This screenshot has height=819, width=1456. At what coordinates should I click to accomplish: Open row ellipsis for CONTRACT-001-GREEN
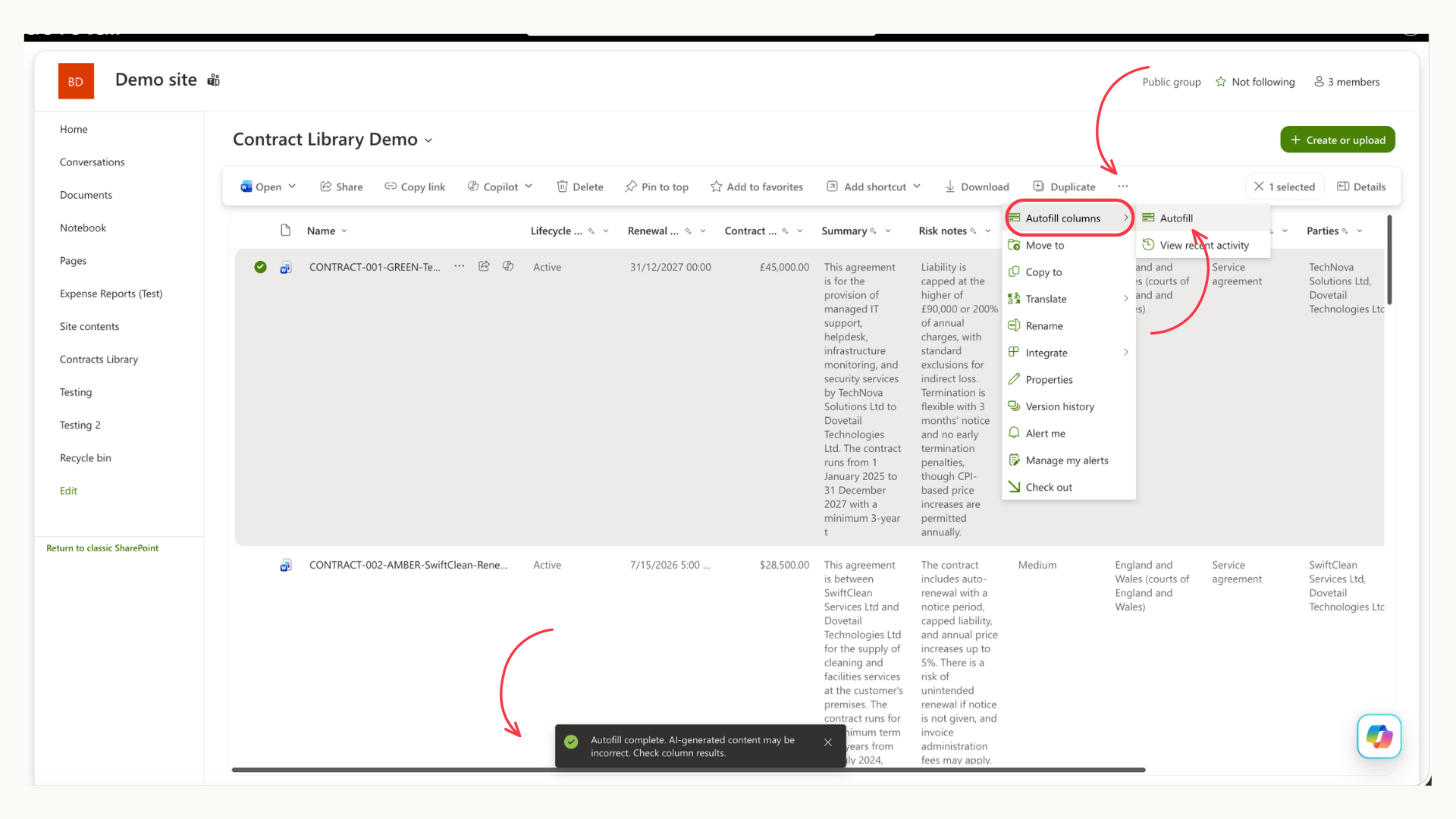click(x=460, y=266)
